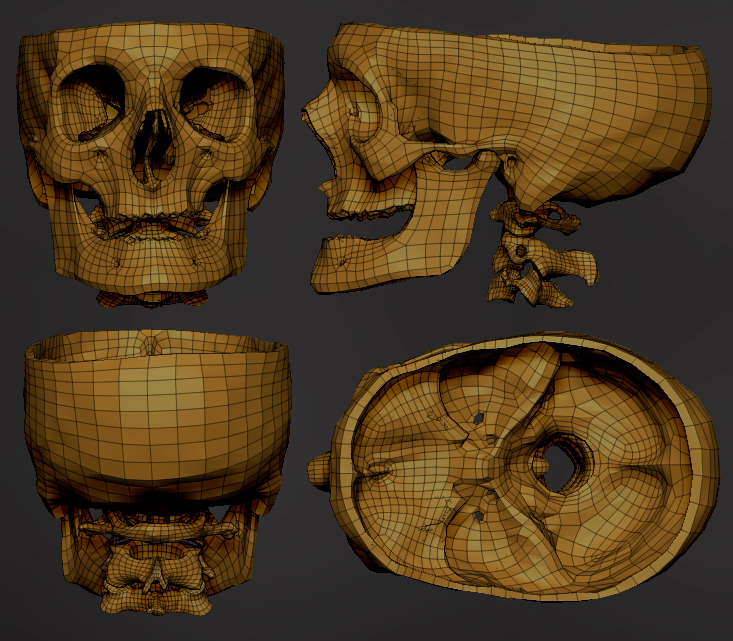Select the side-profile skull view
The image size is (733, 641).
tap(507, 164)
